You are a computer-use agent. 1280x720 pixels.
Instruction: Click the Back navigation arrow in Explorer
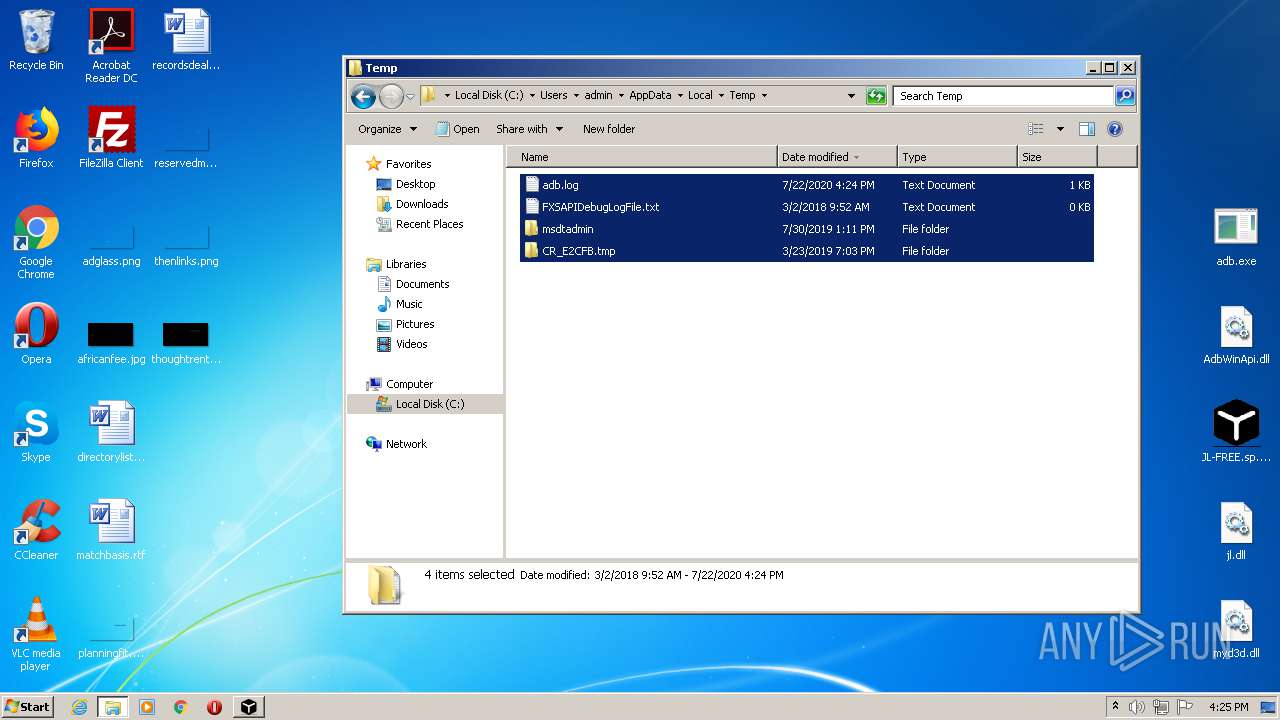363,96
